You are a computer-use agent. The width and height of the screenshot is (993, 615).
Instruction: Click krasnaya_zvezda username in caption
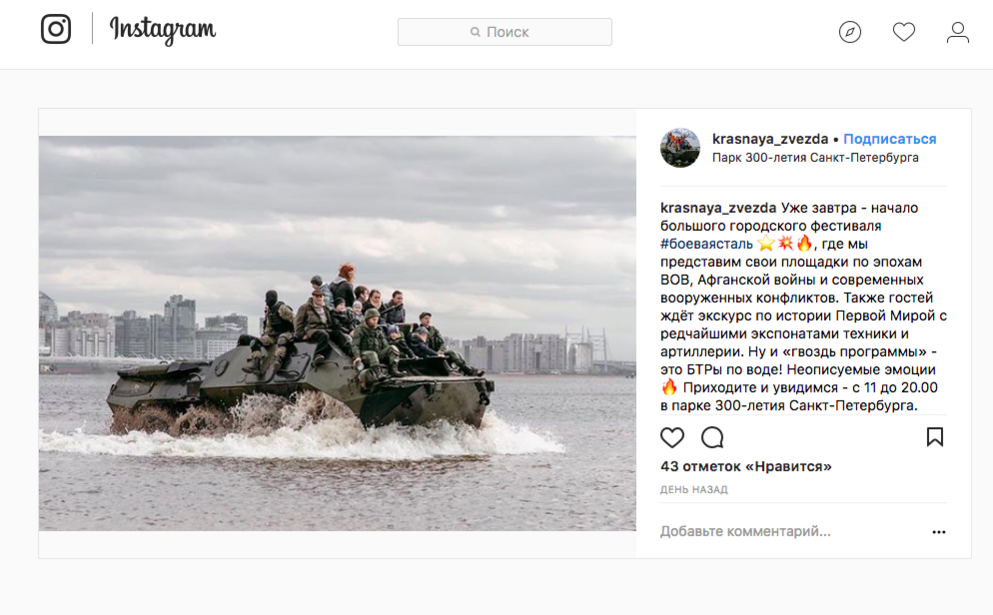click(x=718, y=208)
